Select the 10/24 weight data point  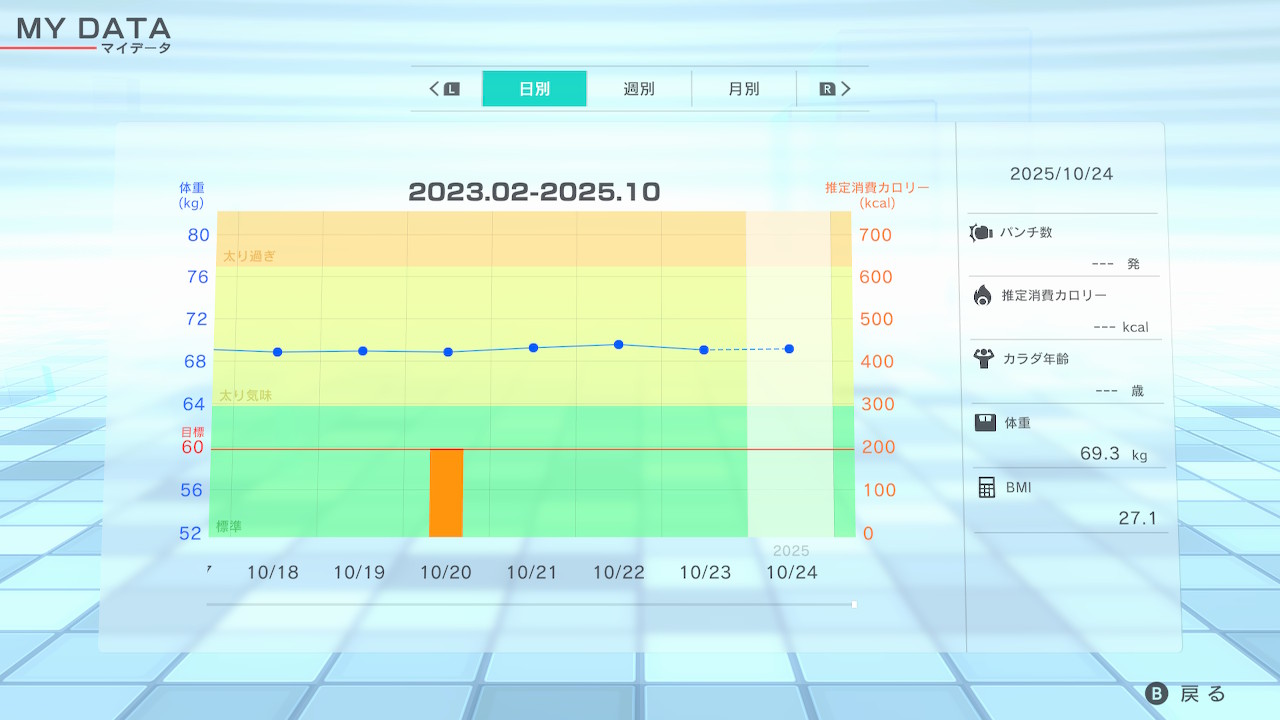pos(789,349)
